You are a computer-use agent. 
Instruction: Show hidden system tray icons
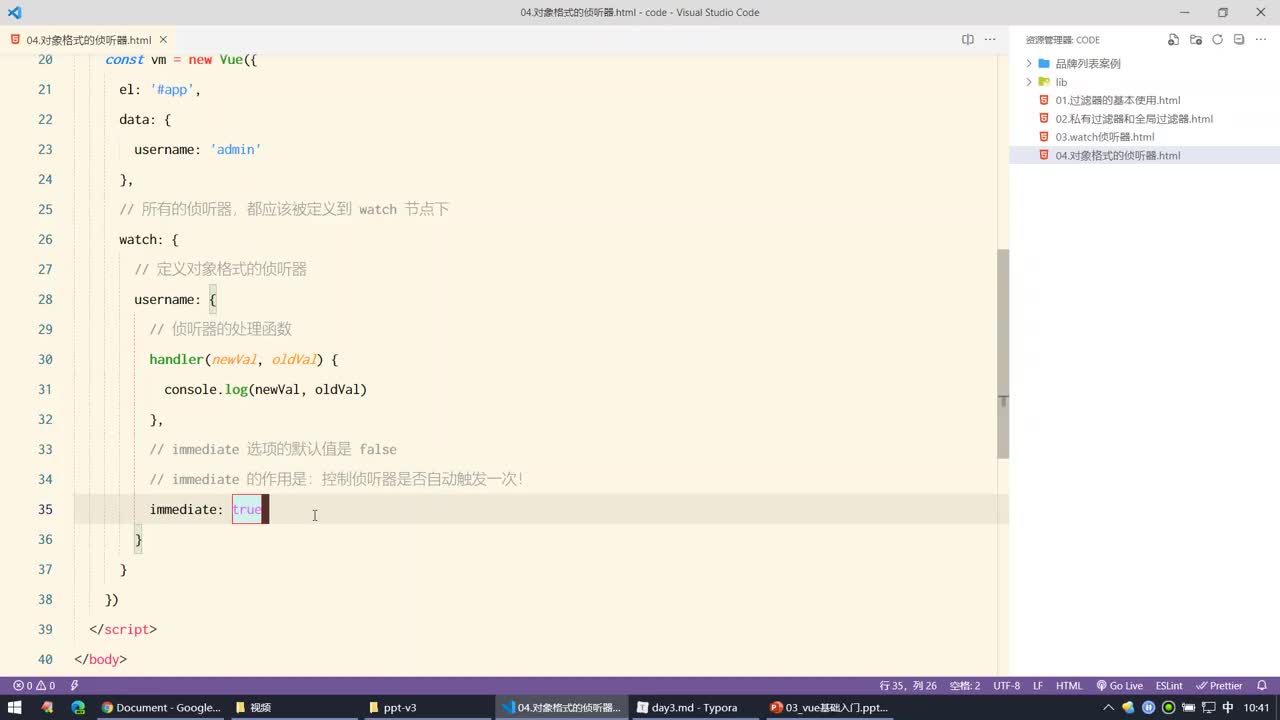1108,707
